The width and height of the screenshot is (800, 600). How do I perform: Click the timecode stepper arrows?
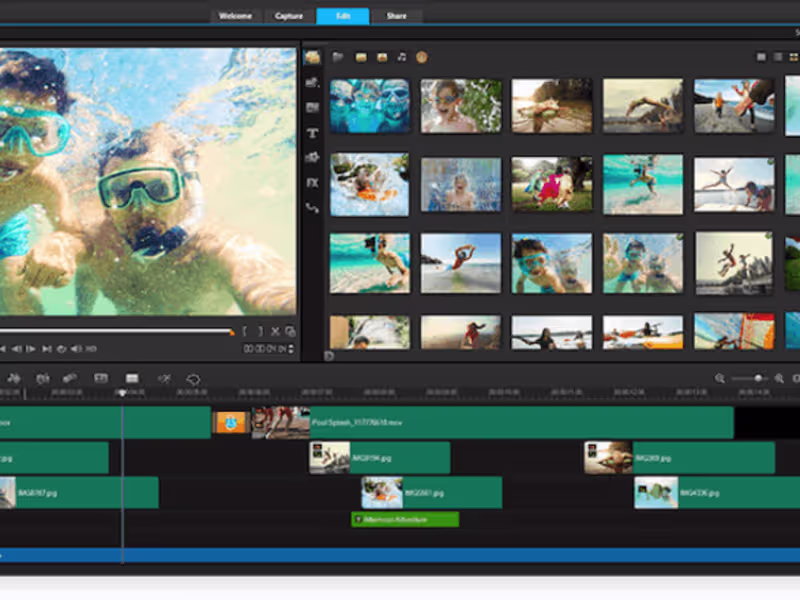[292, 349]
